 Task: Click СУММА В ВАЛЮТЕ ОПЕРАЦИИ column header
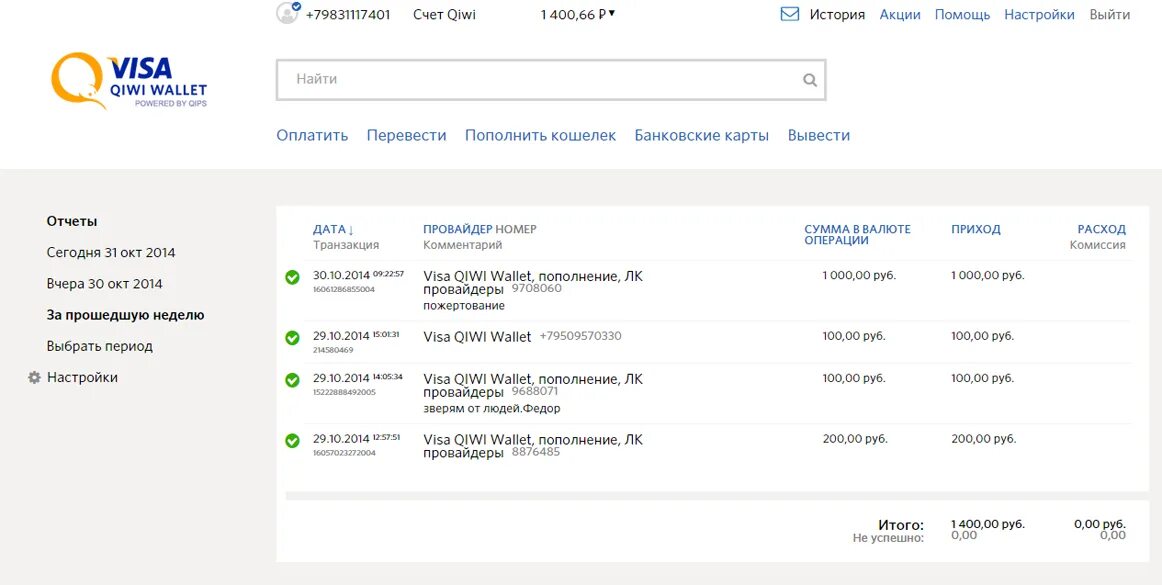pos(857,234)
